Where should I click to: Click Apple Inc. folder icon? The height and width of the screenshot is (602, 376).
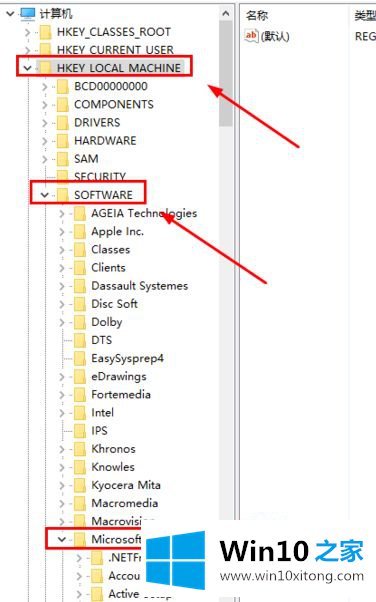pos(80,232)
